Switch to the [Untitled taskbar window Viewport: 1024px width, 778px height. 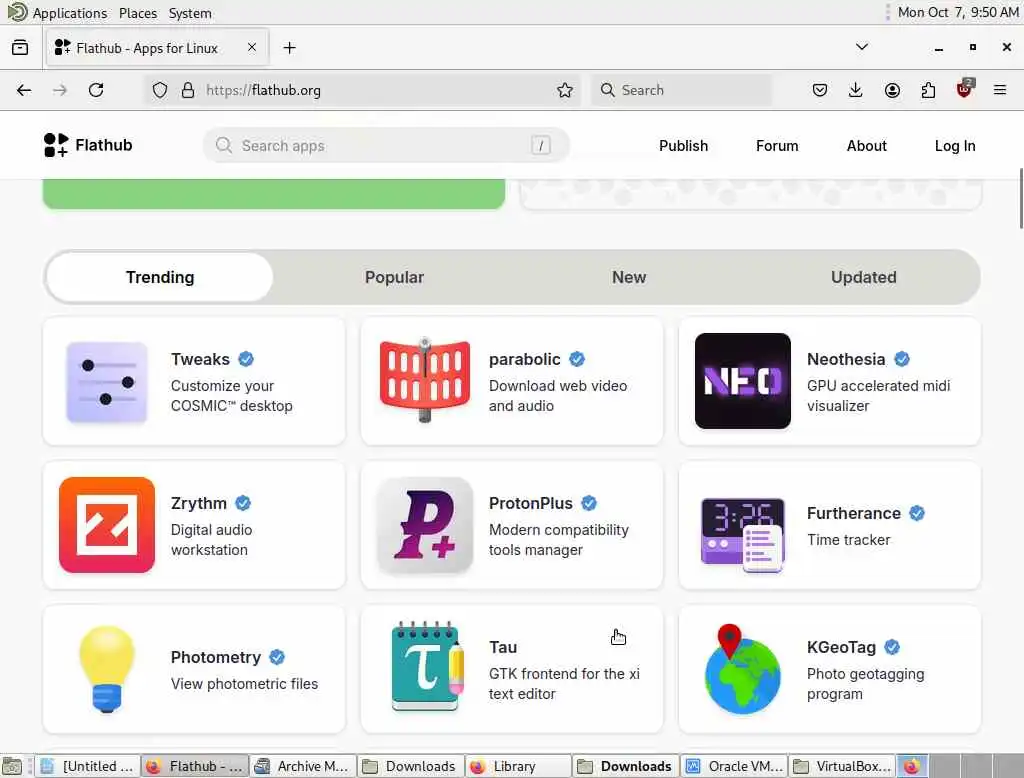coord(88,766)
